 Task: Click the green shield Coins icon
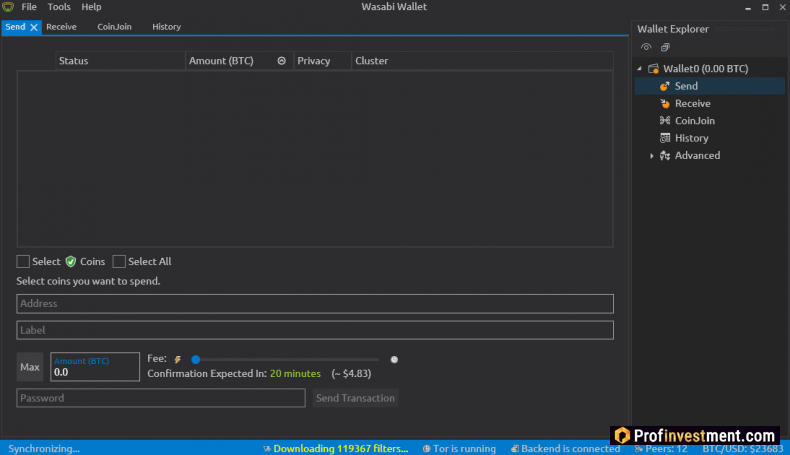pyautogui.click(x=71, y=262)
